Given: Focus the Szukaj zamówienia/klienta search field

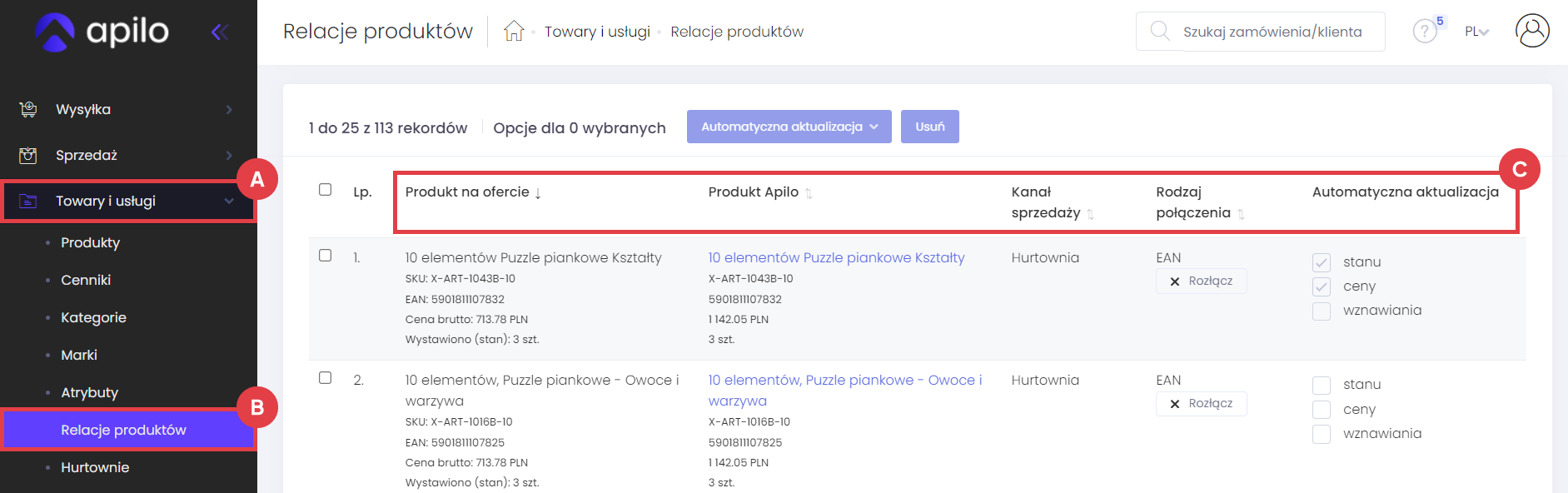Looking at the screenshot, I should pyautogui.click(x=1272, y=32).
